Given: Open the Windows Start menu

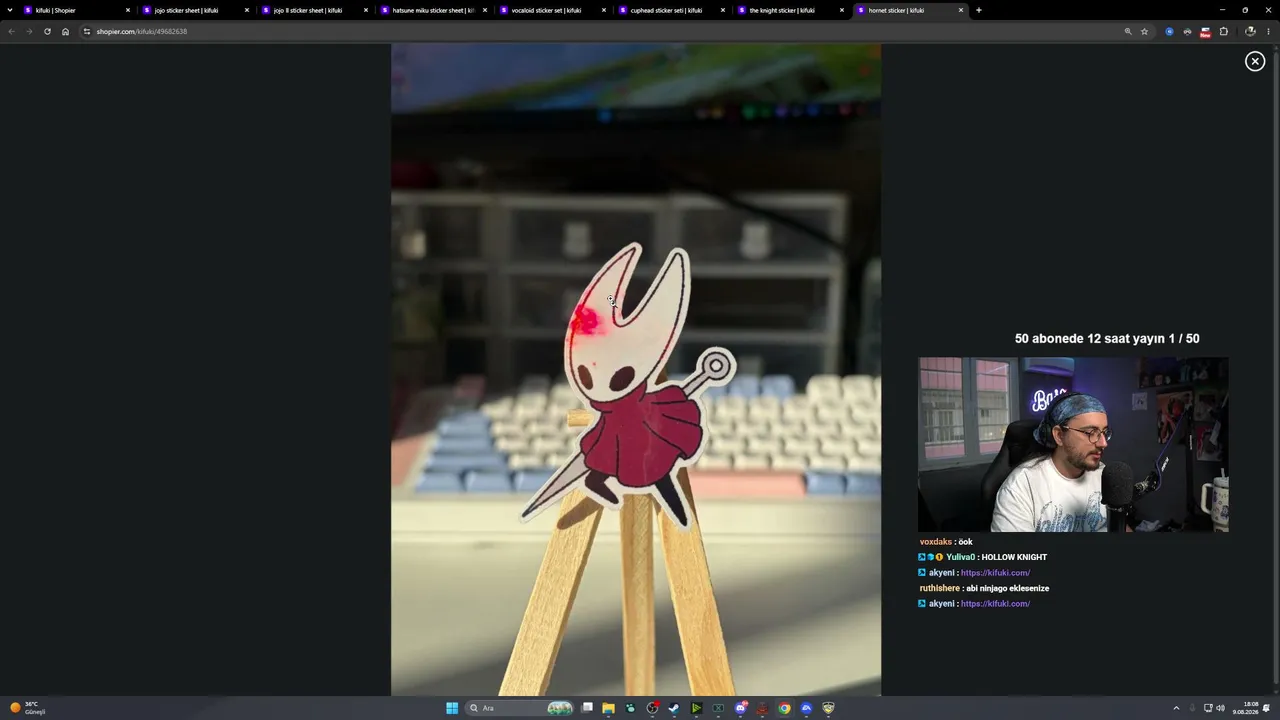Looking at the screenshot, I should tap(452, 708).
